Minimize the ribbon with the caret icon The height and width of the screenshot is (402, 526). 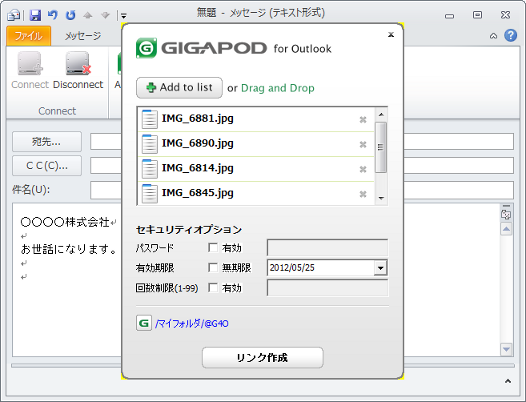coord(493,36)
